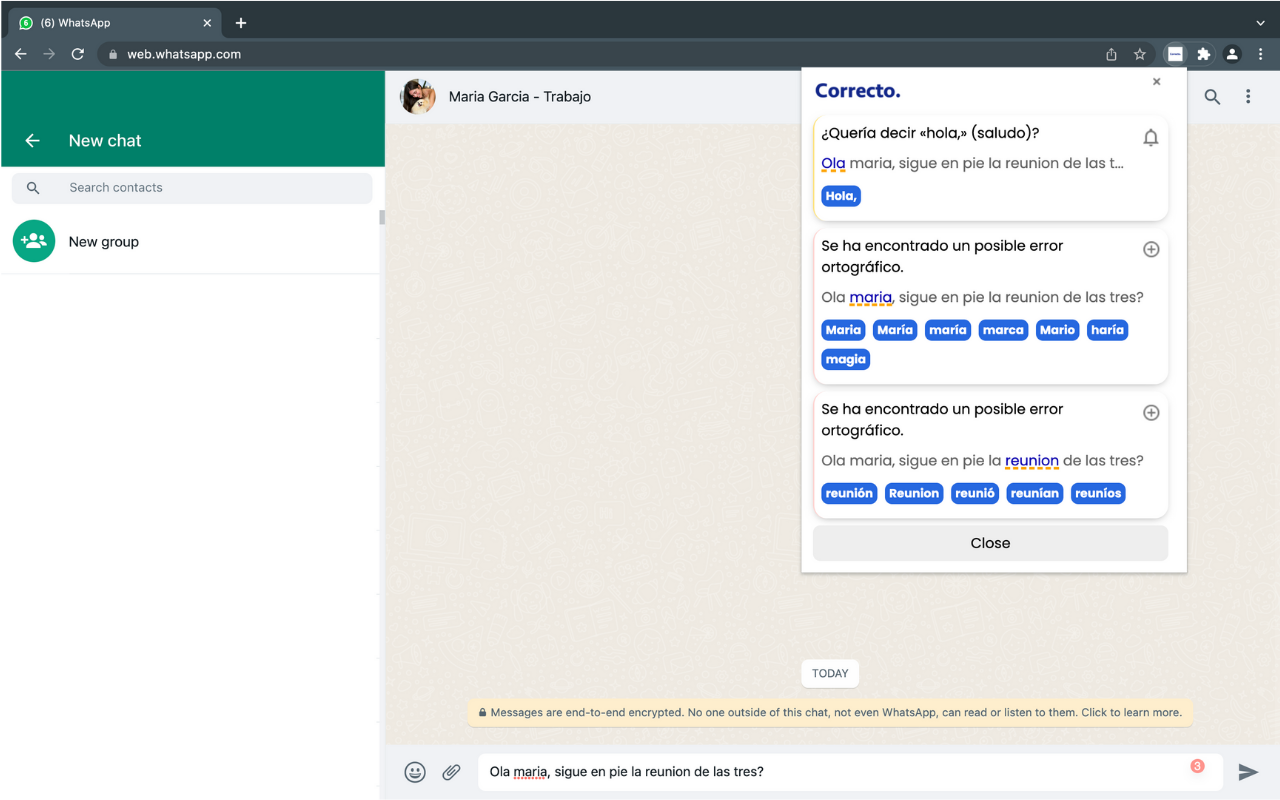Apply the "Reunion" capitalized suggestion

coord(914,493)
